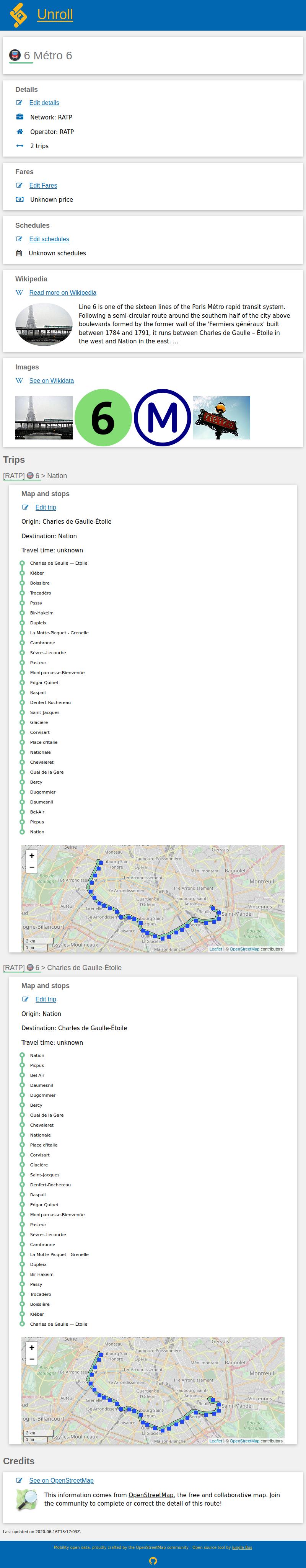This screenshot has height=1568, width=306.
Task: Click the pencil icon in Charles de Gaulle-Étoile trip
Action: (26, 1000)
